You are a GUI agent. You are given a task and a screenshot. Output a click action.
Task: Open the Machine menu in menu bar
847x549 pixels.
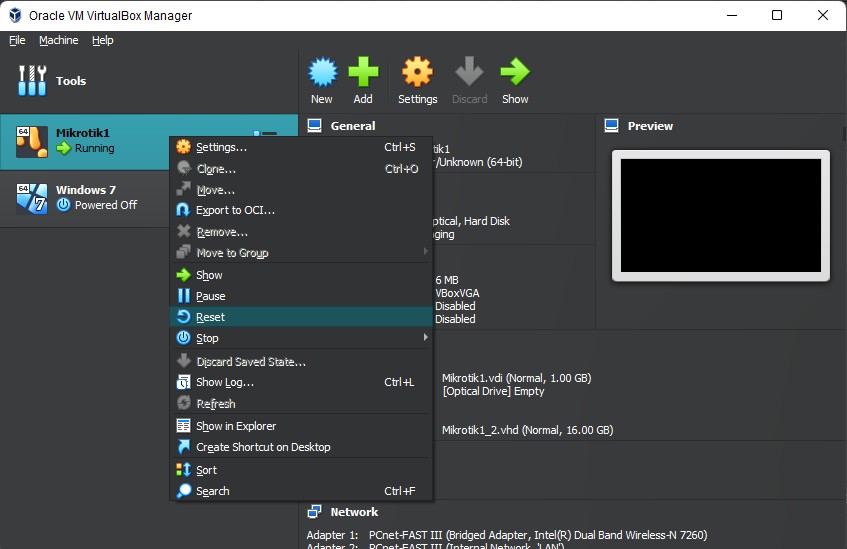pyautogui.click(x=58, y=40)
